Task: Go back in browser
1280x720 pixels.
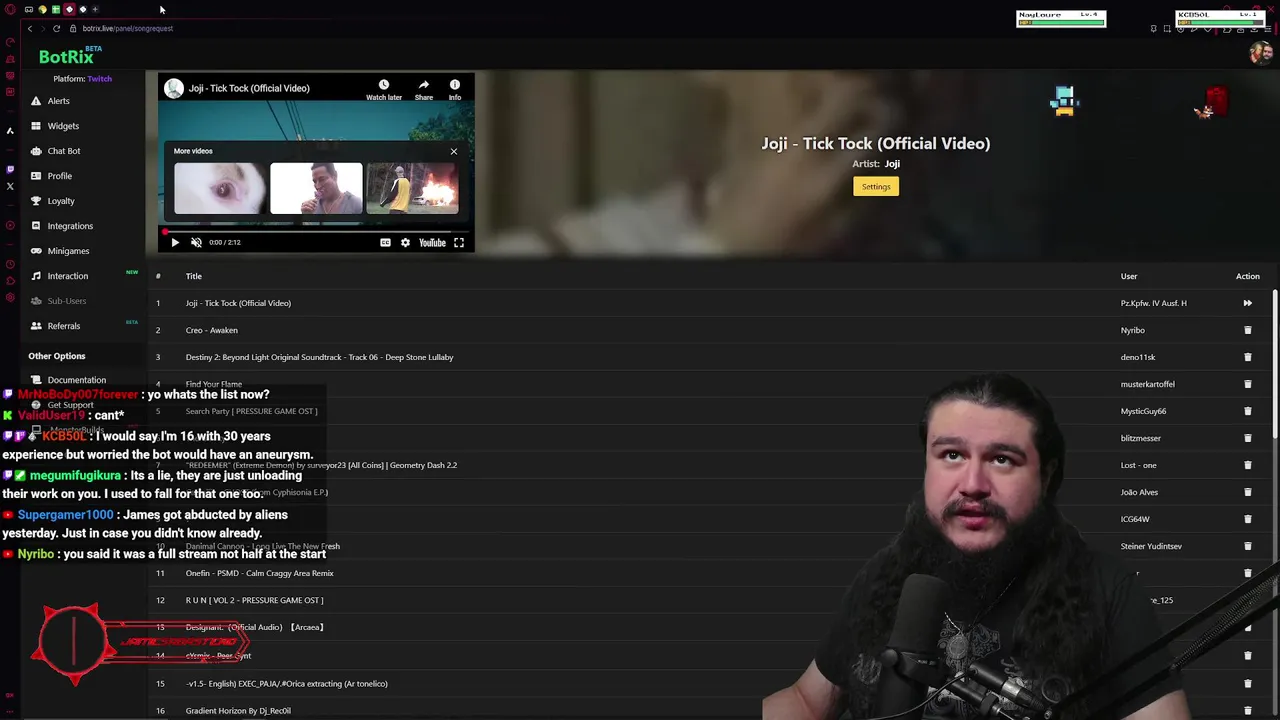Action: pos(30,28)
